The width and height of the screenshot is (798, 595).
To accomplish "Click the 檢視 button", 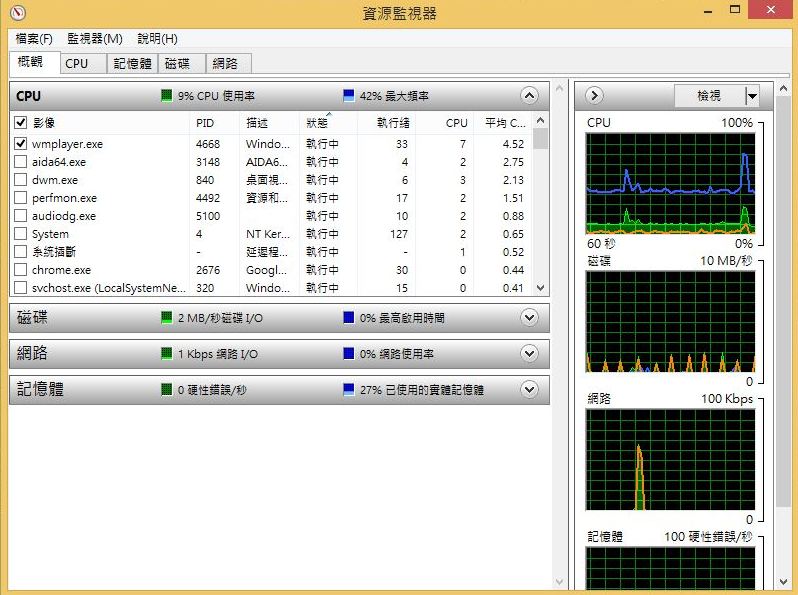I will point(710,96).
